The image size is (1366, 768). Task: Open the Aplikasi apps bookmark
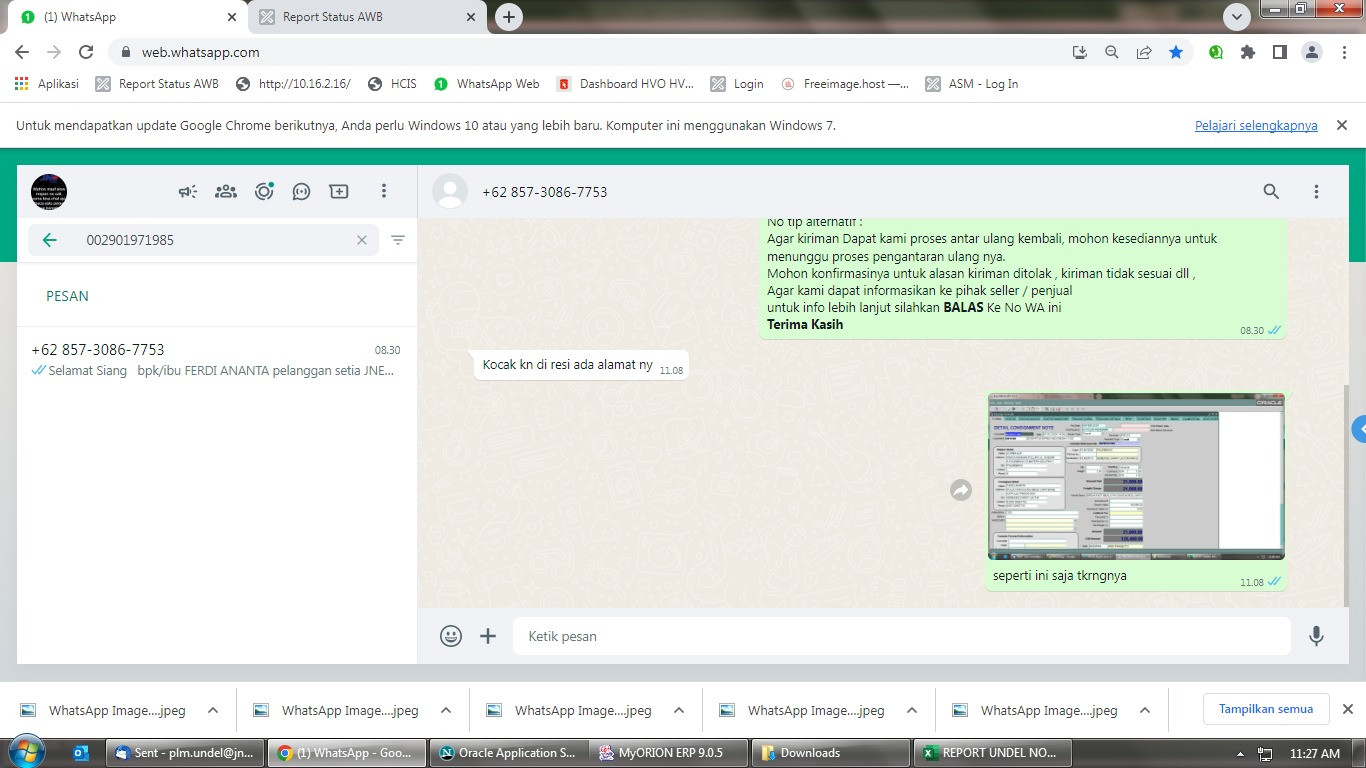pyautogui.click(x=47, y=84)
